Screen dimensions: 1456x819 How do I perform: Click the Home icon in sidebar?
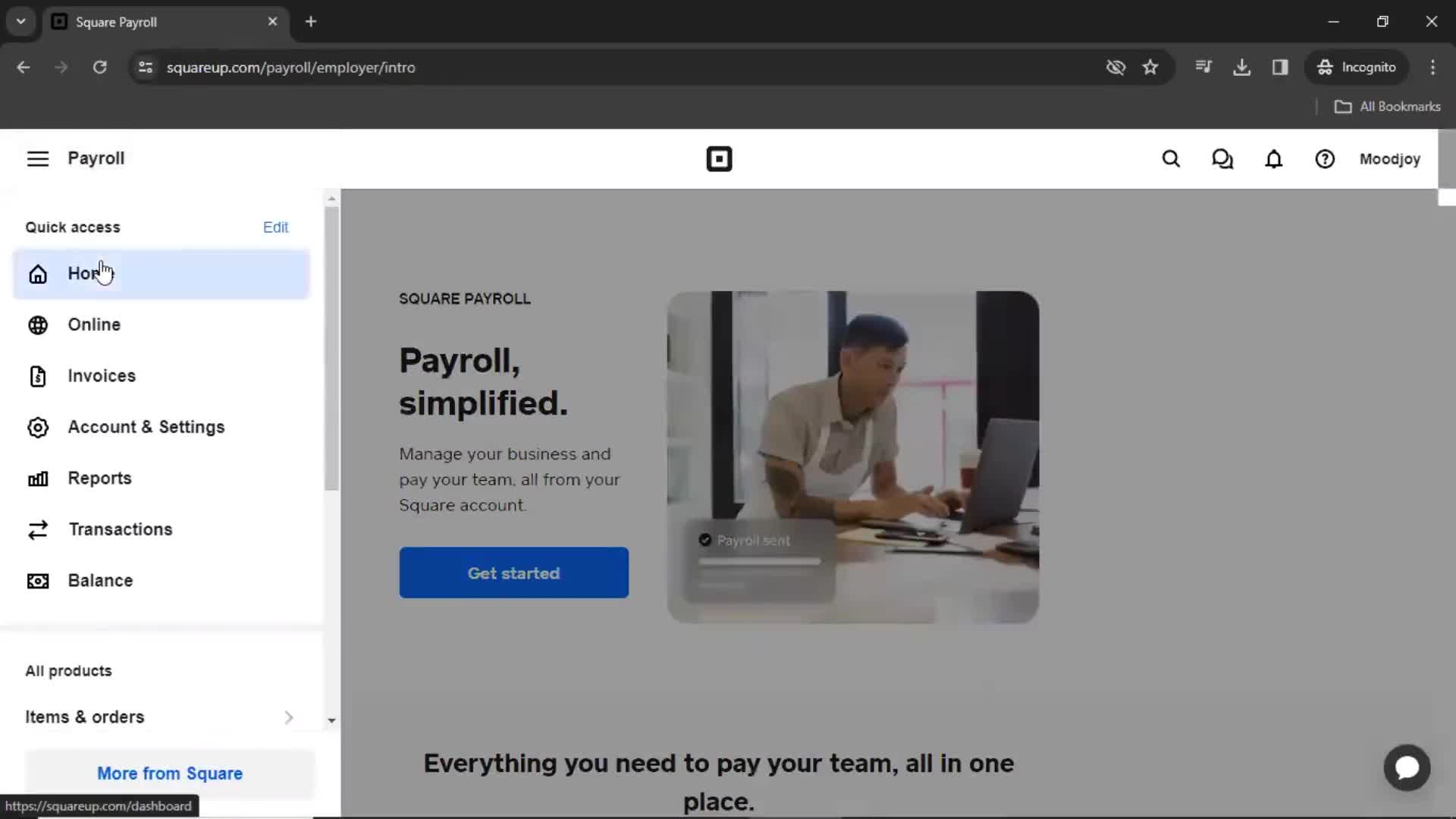tap(38, 274)
